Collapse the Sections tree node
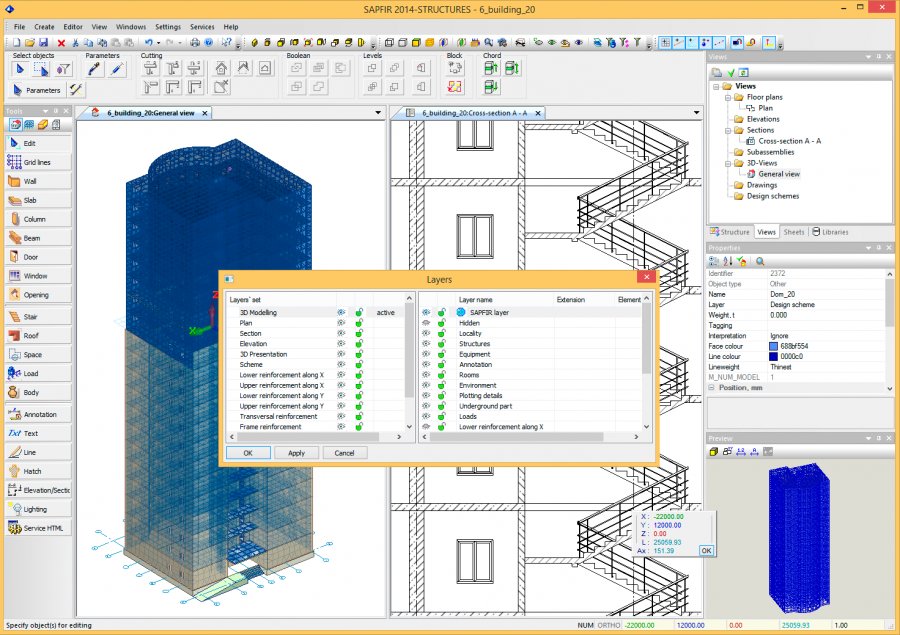900x635 pixels. [x=727, y=131]
